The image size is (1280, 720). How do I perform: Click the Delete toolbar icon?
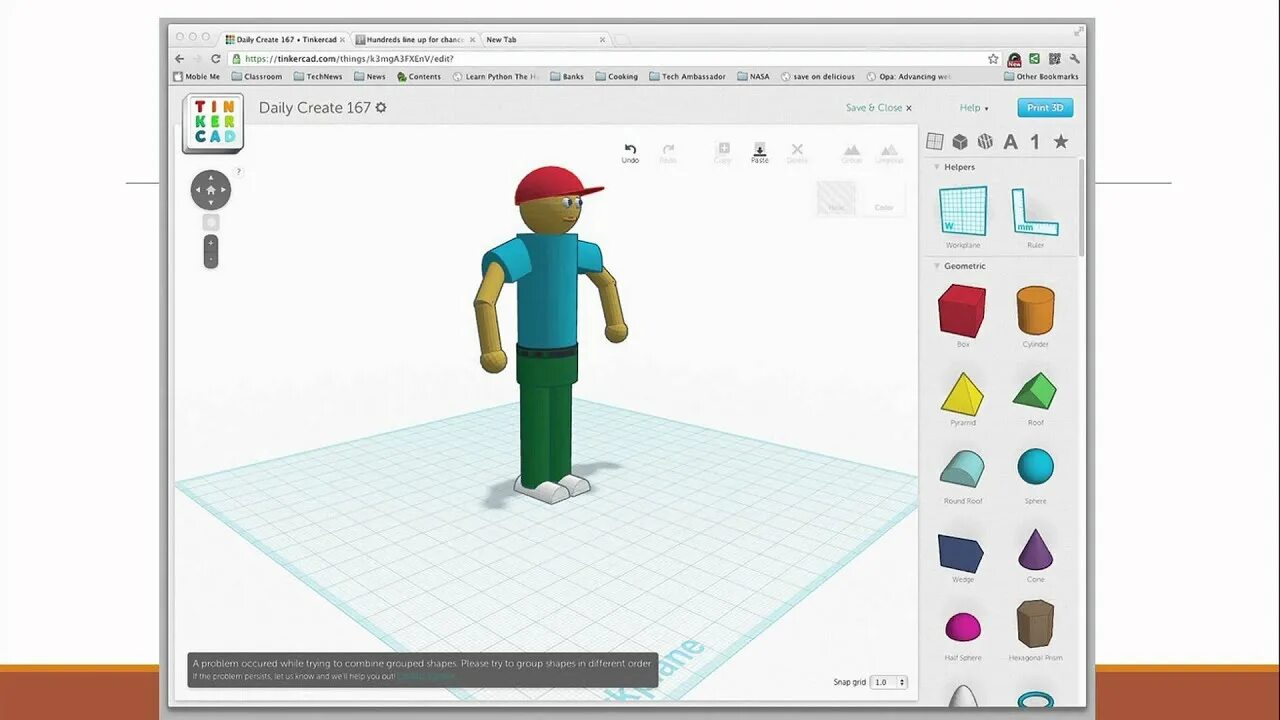pos(797,153)
